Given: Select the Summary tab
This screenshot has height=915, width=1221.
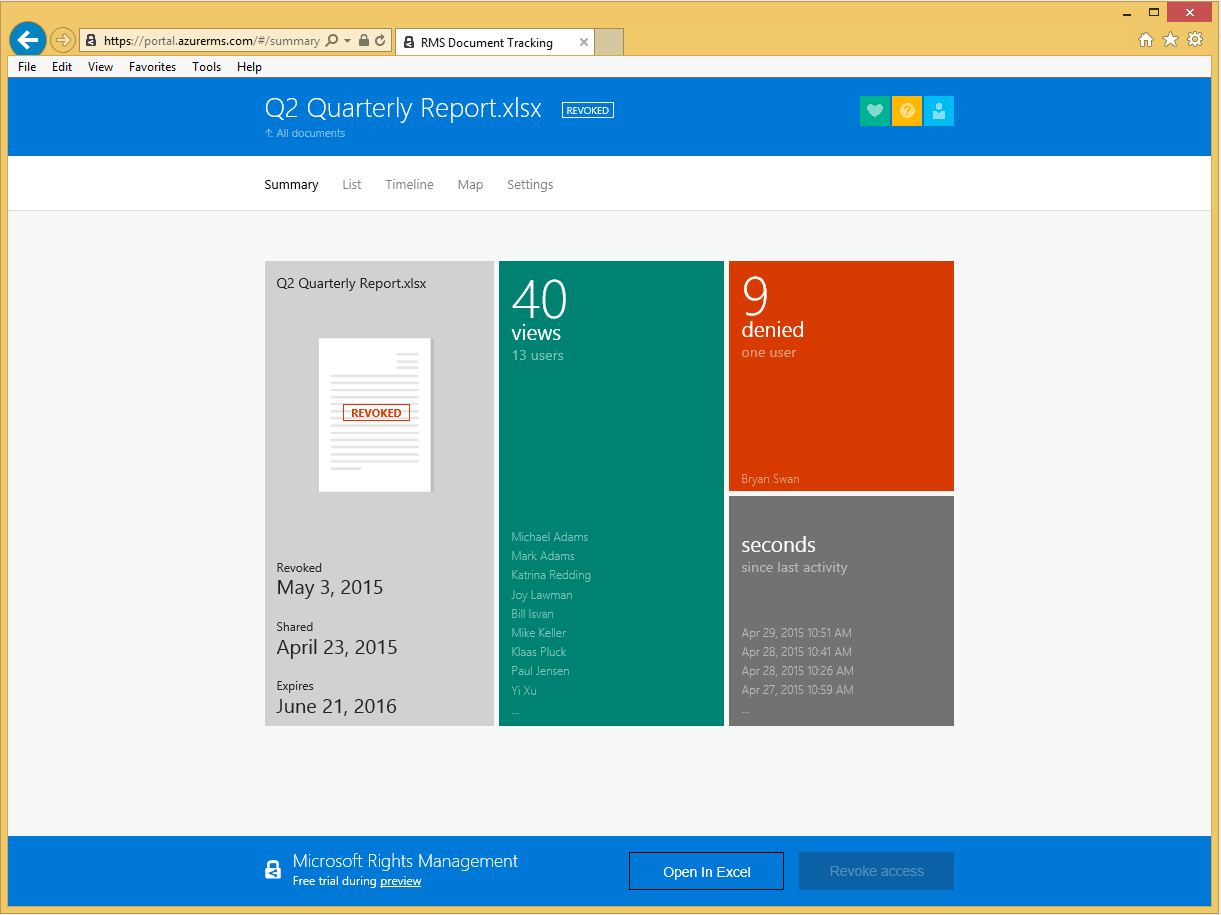Looking at the screenshot, I should tap(291, 185).
